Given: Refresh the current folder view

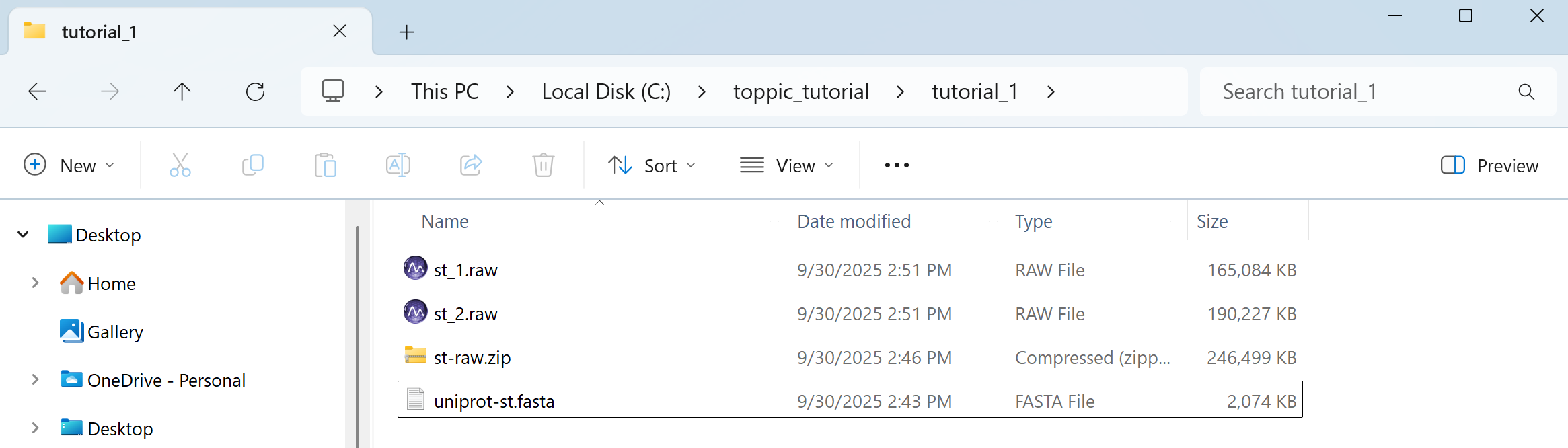Looking at the screenshot, I should (x=255, y=91).
